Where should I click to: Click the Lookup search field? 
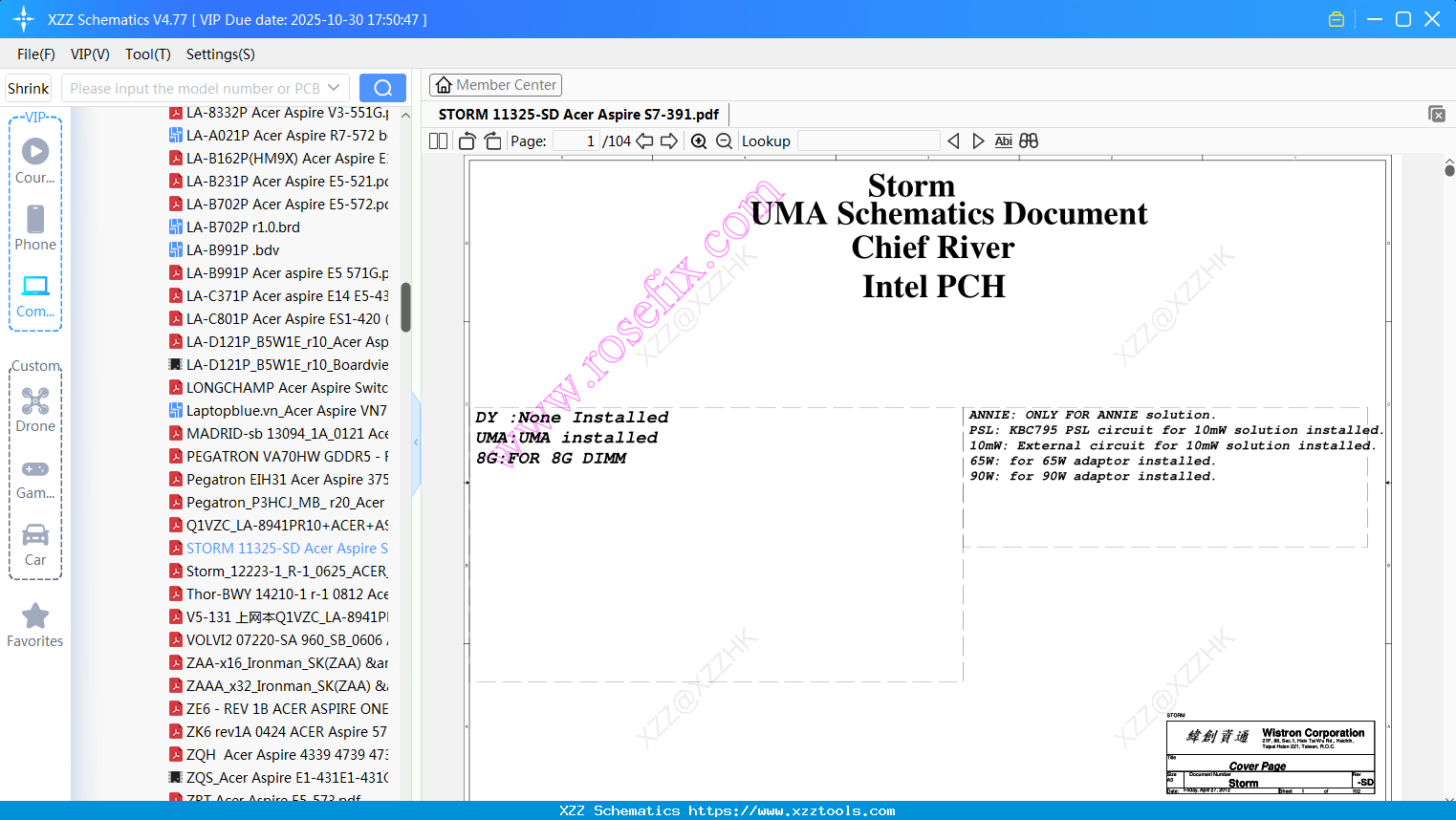pyautogui.click(x=868, y=140)
